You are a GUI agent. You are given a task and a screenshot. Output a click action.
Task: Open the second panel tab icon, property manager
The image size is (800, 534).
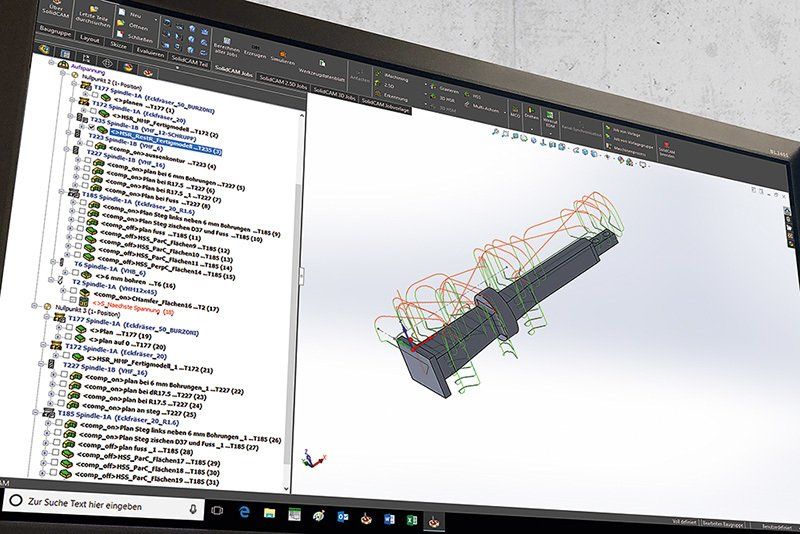(x=65, y=55)
